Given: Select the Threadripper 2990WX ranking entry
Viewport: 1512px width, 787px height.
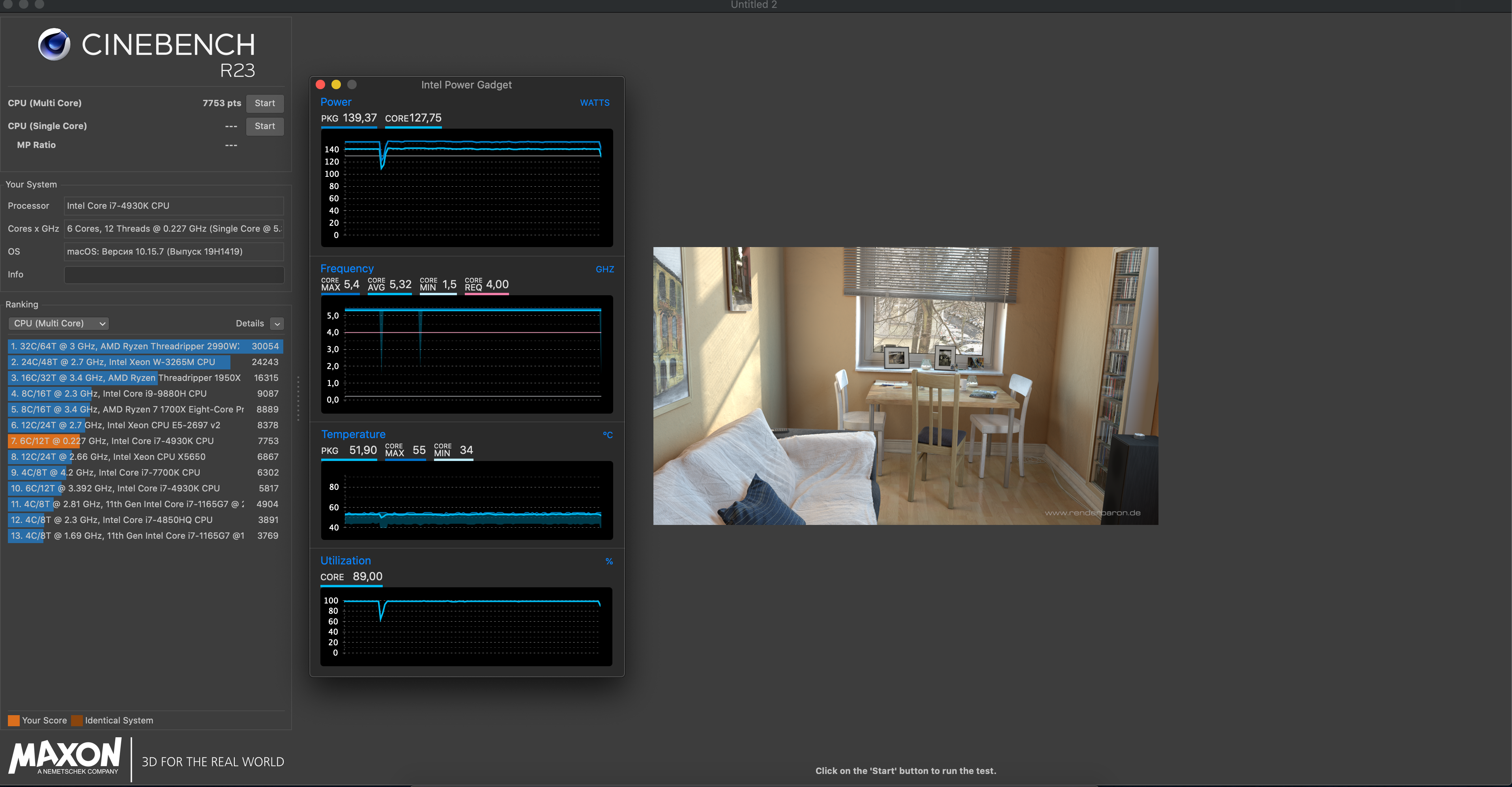Looking at the screenshot, I should click(x=145, y=347).
